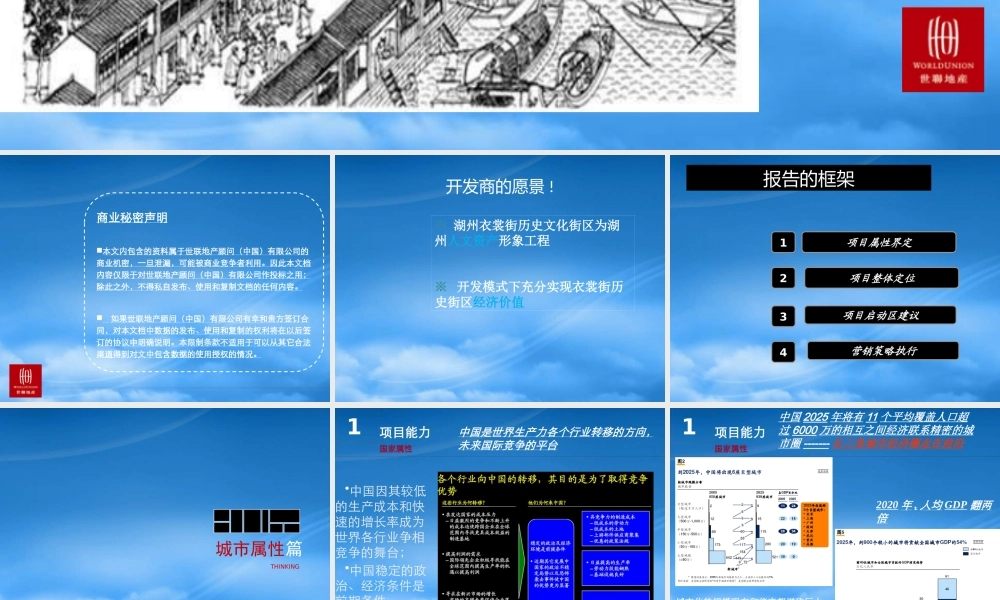This screenshot has width=1000, height=600.
Task: Click the WorldUnion red logo on cover slide
Action: point(943,50)
